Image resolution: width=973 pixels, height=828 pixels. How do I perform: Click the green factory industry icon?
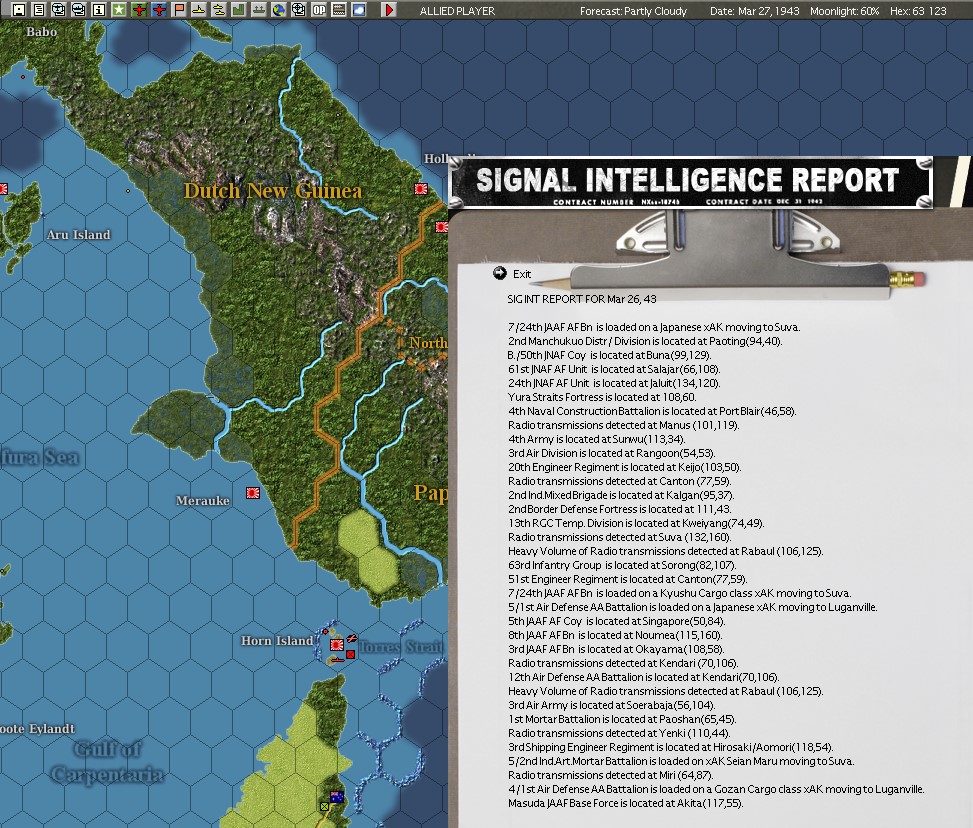[x=238, y=9]
